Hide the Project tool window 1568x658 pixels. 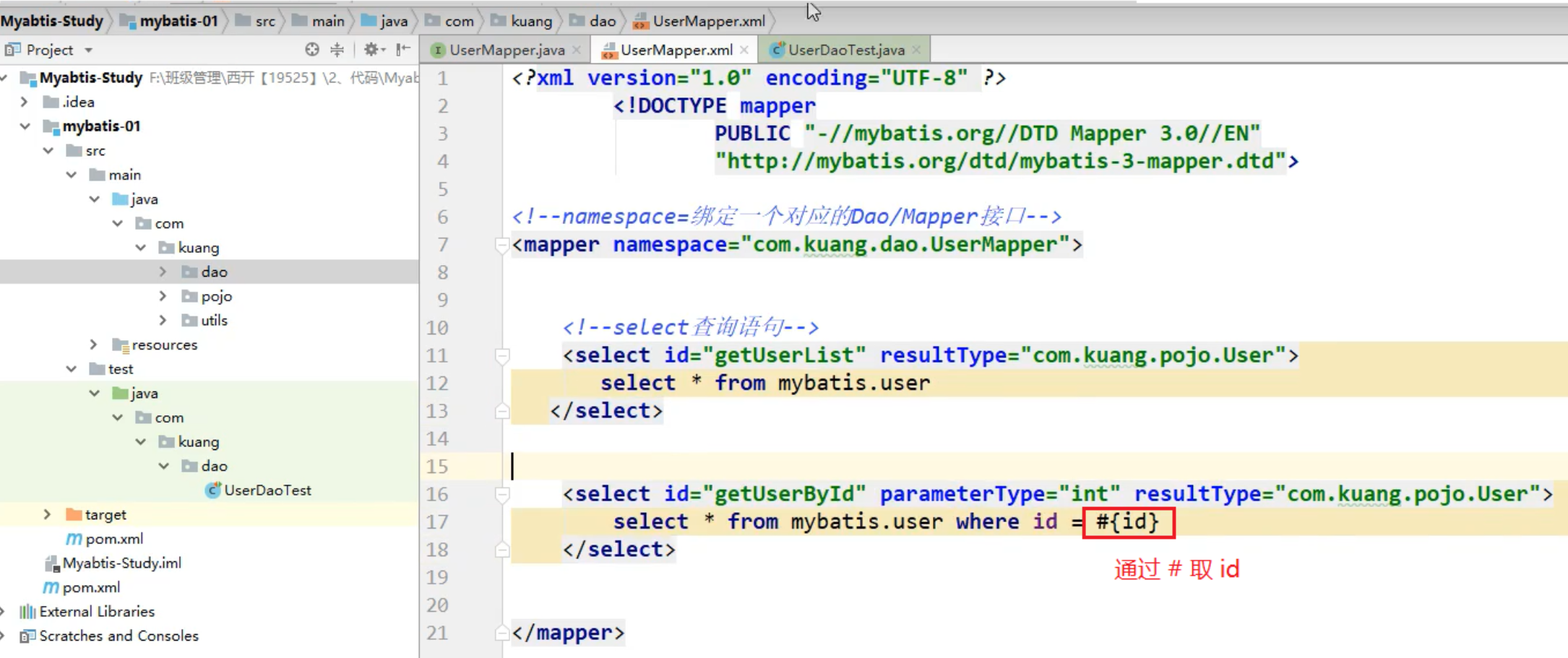pyautogui.click(x=403, y=49)
